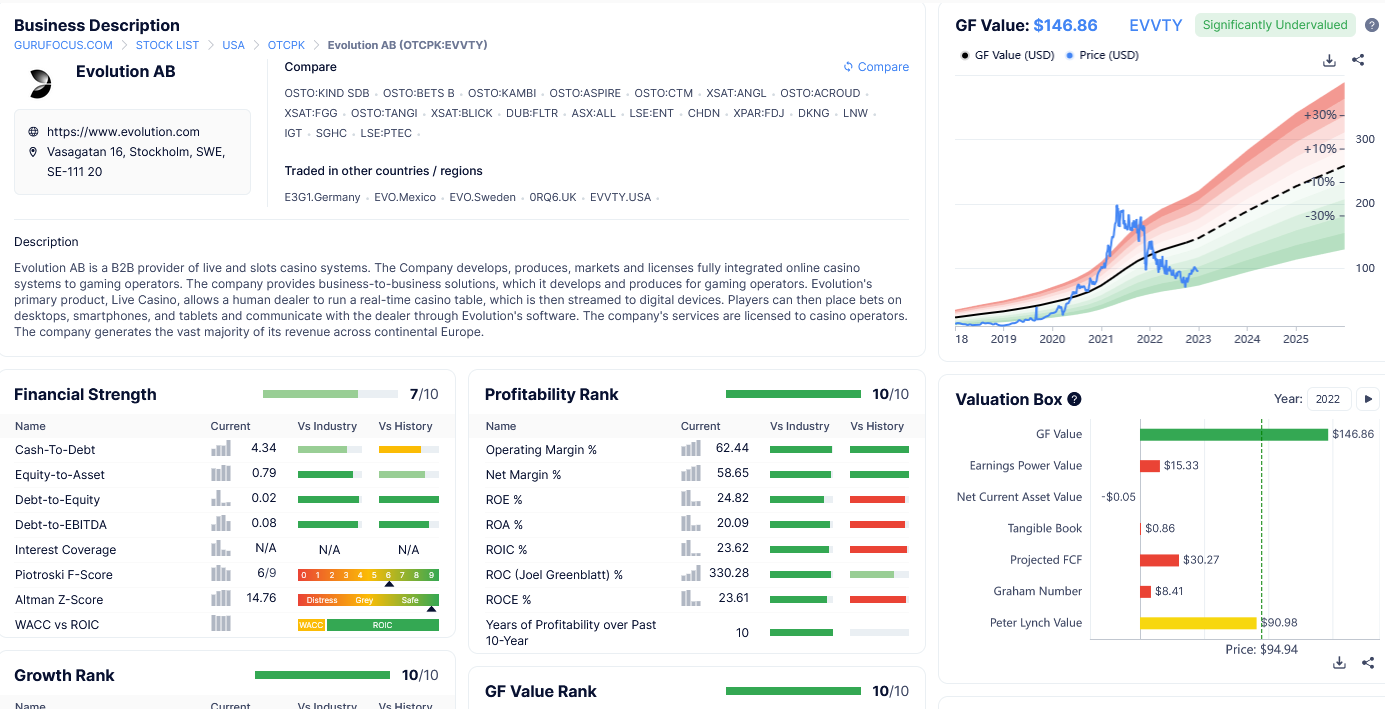This screenshot has height=709, width=1385.
Task: Toggle the Price (USD) legend series
Action: click(1102, 55)
